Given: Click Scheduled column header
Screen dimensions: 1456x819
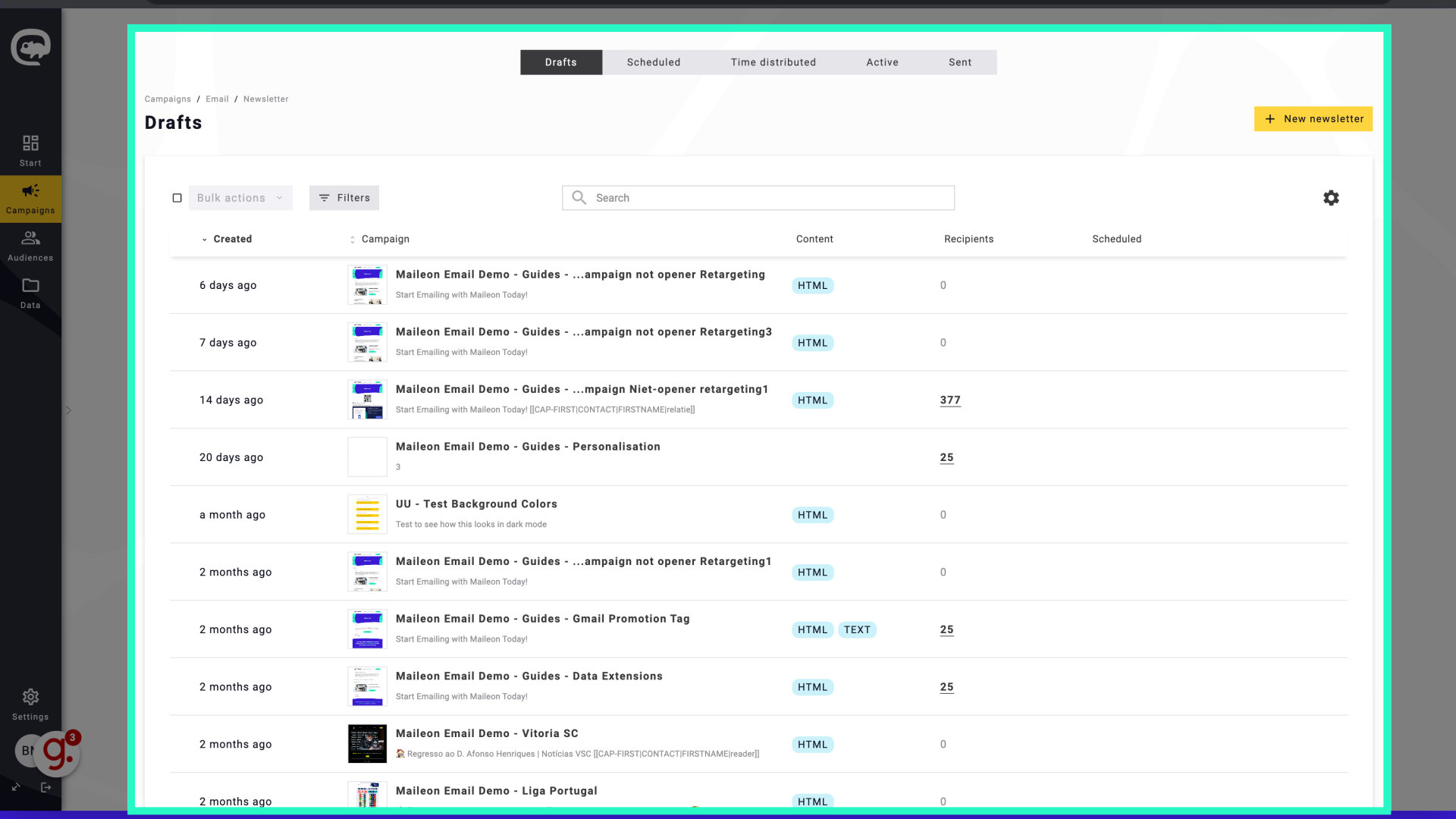Looking at the screenshot, I should tap(1116, 239).
